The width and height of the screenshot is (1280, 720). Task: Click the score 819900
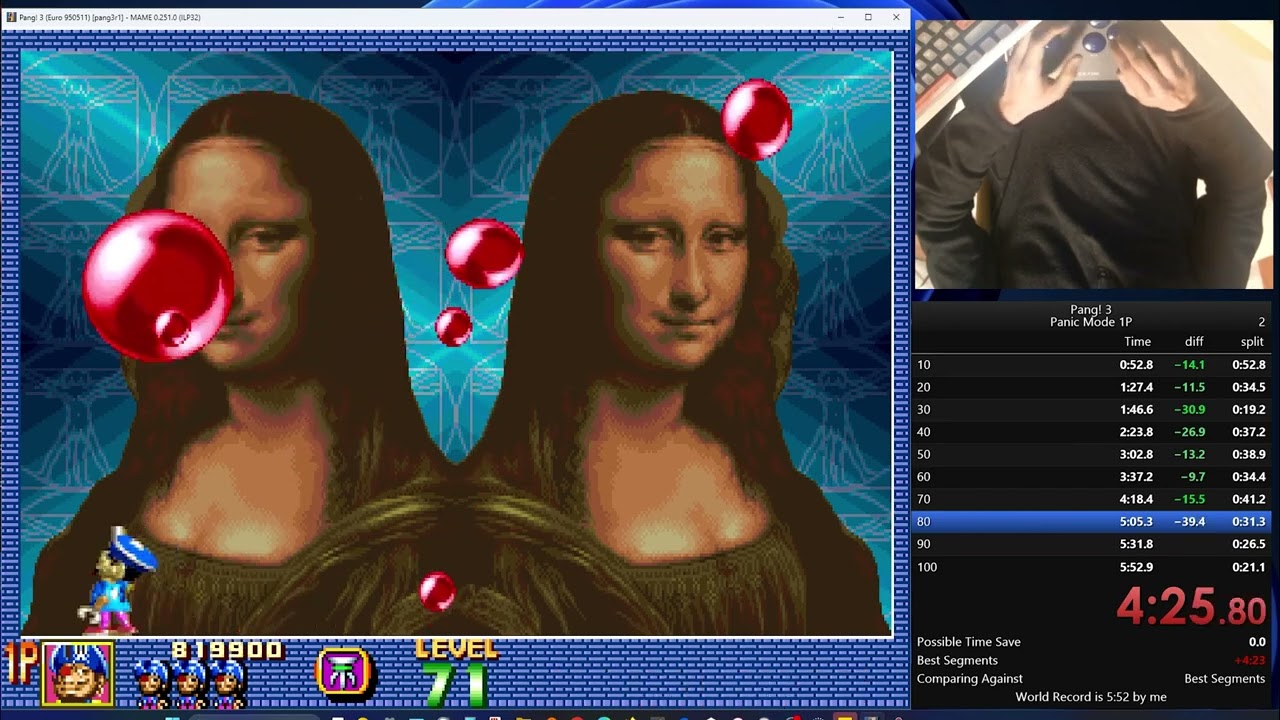pyautogui.click(x=227, y=651)
